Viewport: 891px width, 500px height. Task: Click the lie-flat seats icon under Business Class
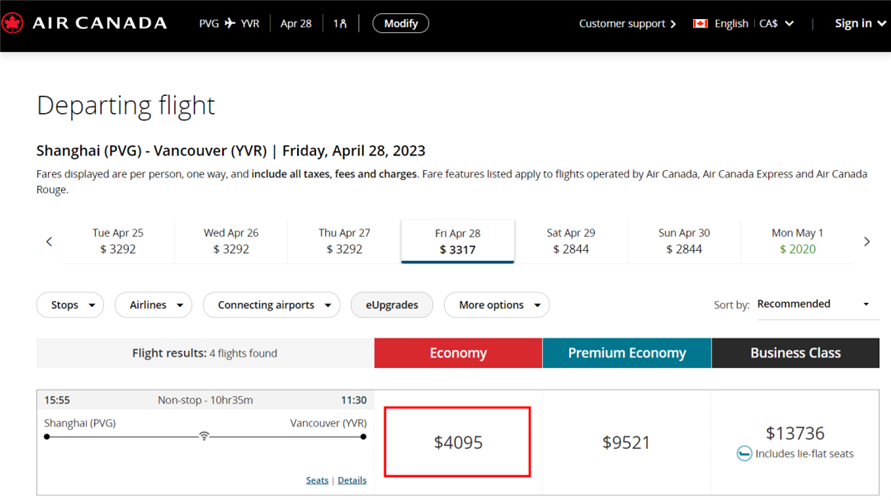click(744, 453)
